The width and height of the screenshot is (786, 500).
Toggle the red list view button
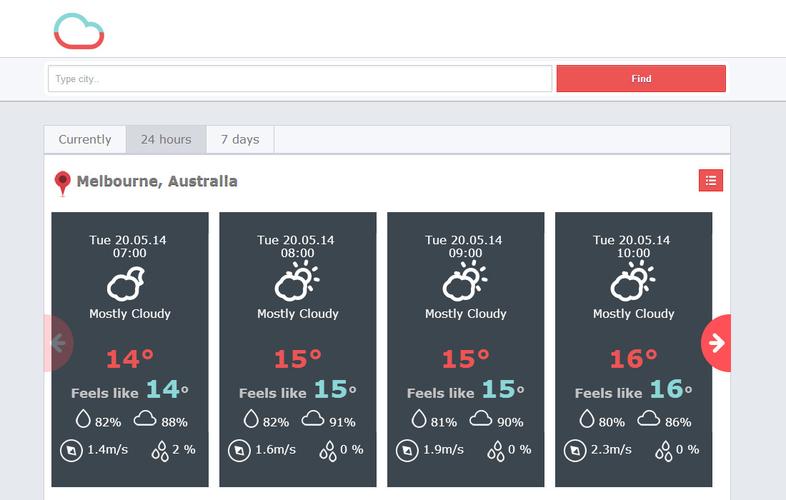(x=711, y=181)
